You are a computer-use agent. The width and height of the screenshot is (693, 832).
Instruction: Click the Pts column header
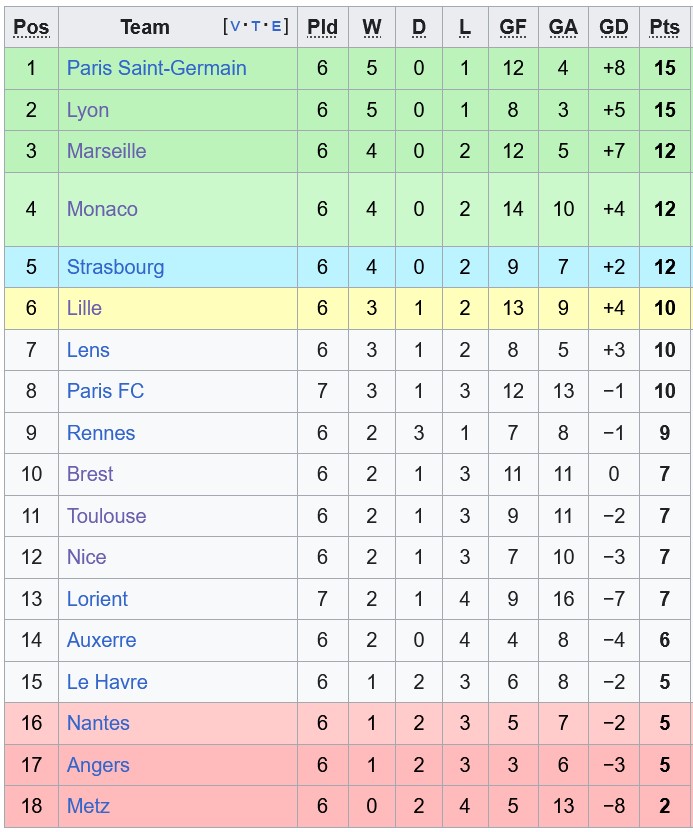point(664,27)
